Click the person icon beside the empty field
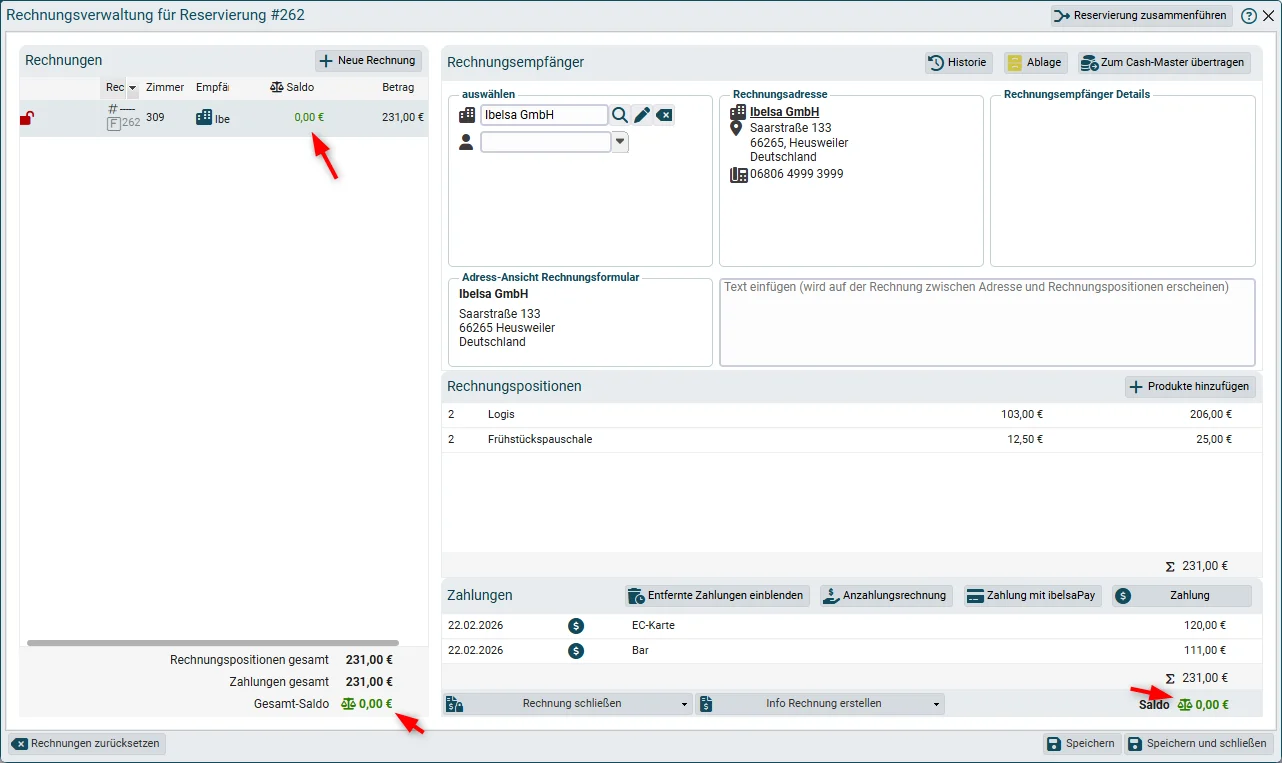Viewport: 1282px width, 763px height. coord(466,142)
